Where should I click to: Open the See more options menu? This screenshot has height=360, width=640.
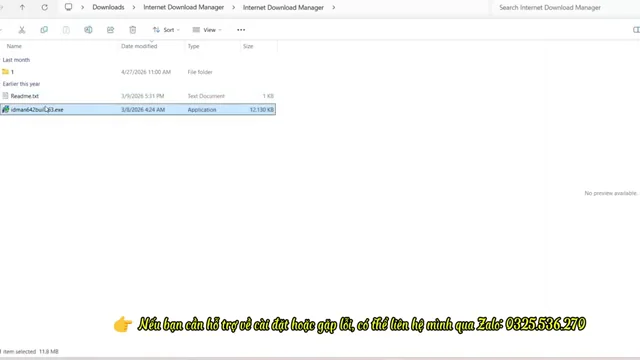241,30
